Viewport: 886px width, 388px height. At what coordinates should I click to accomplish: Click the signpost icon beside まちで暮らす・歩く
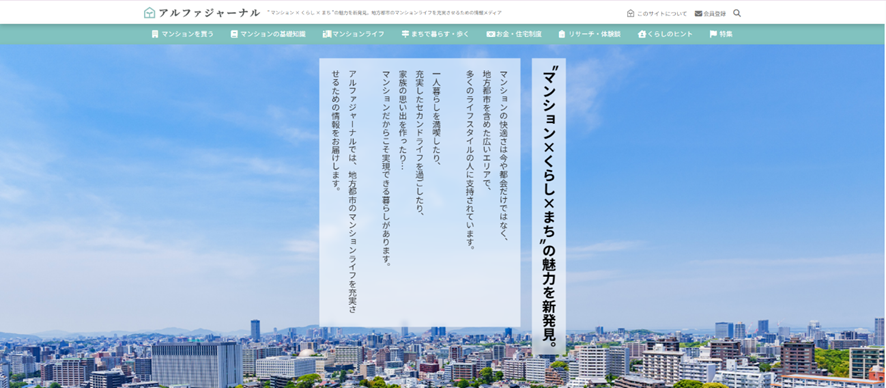pos(405,34)
